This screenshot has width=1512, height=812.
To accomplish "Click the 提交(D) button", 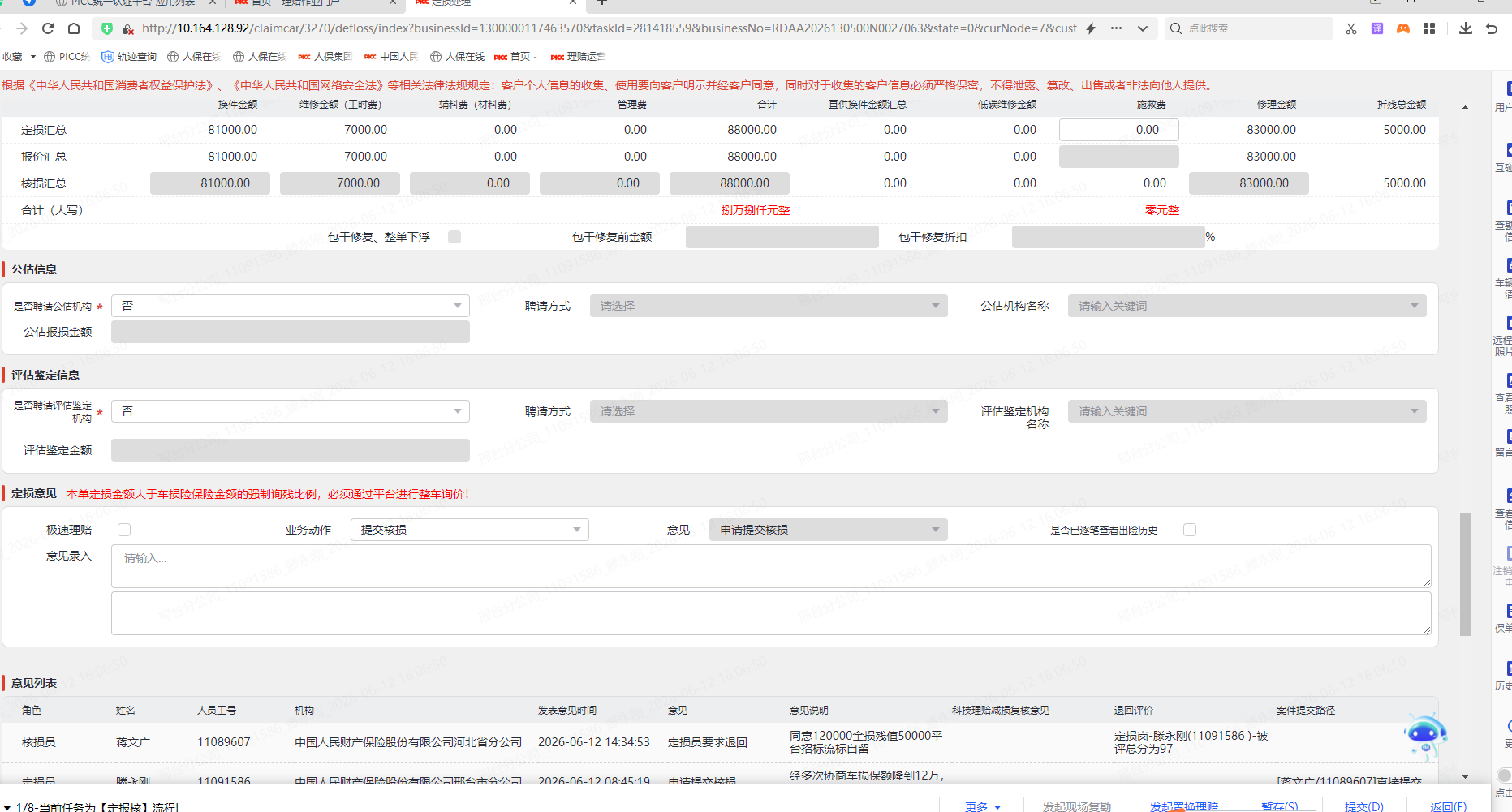I will 1363,806.
